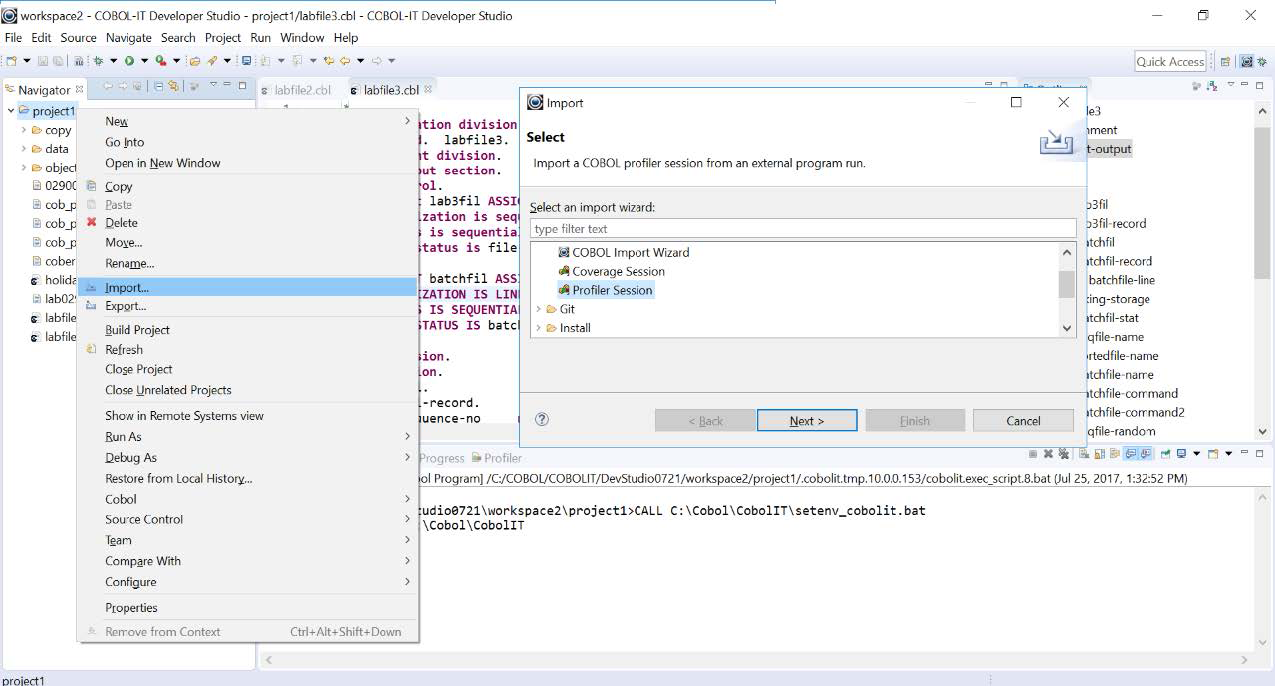Click the type filter text field
The height and width of the screenshot is (686, 1275).
pyautogui.click(x=800, y=227)
